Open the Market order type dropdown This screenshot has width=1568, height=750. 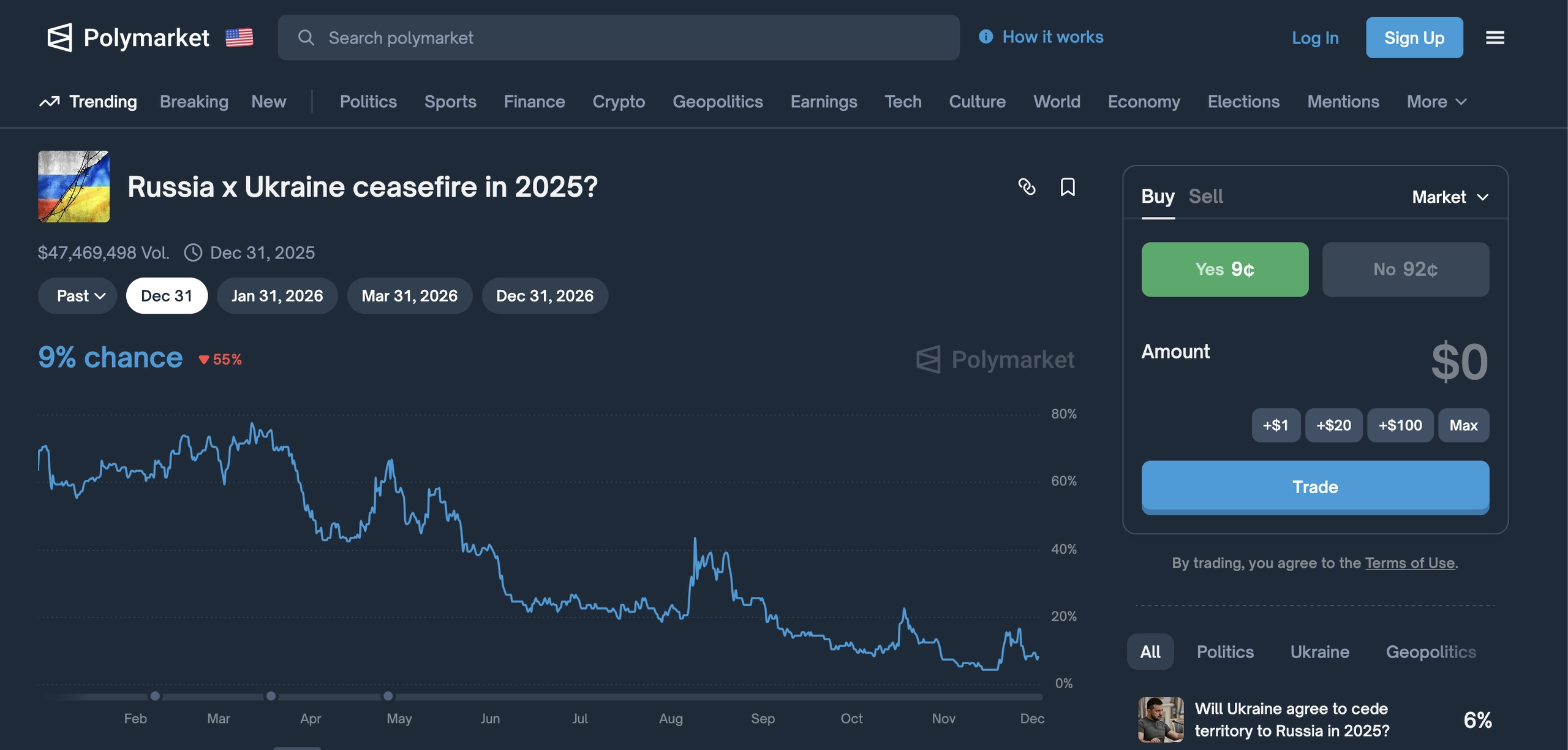pos(1449,197)
